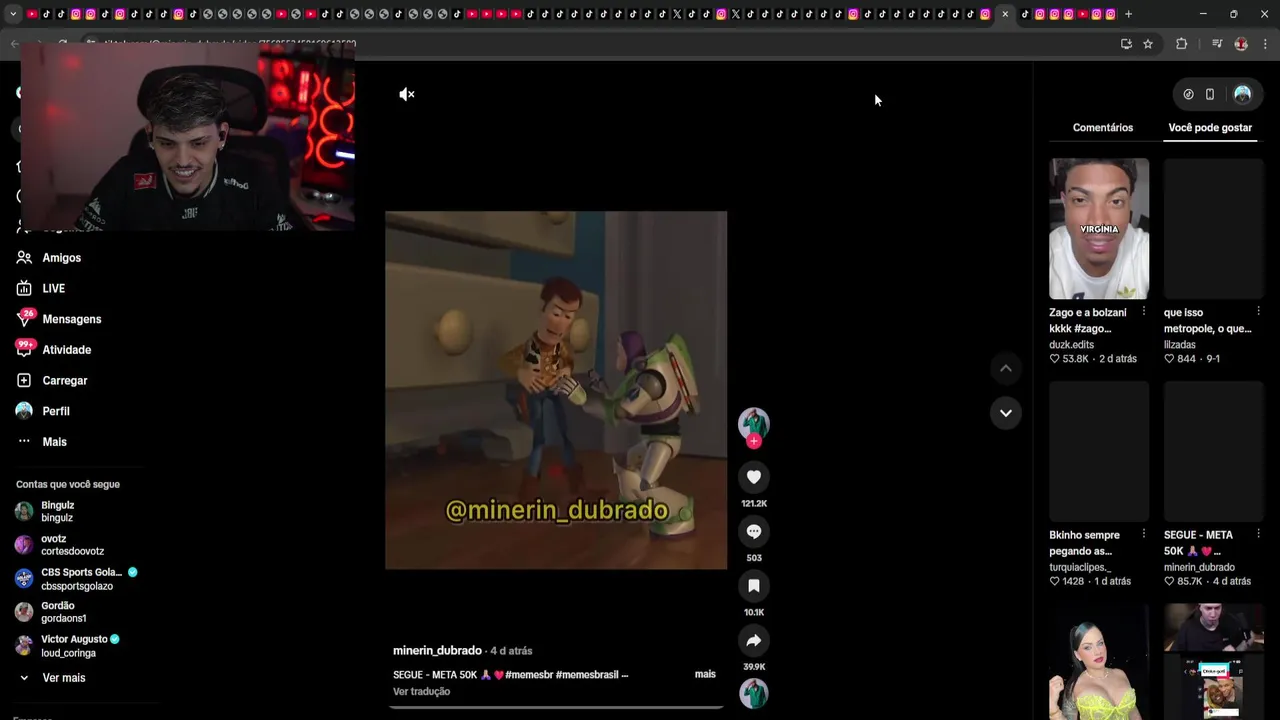
Task: Open followed account ovotz
Action: [x=73, y=545]
